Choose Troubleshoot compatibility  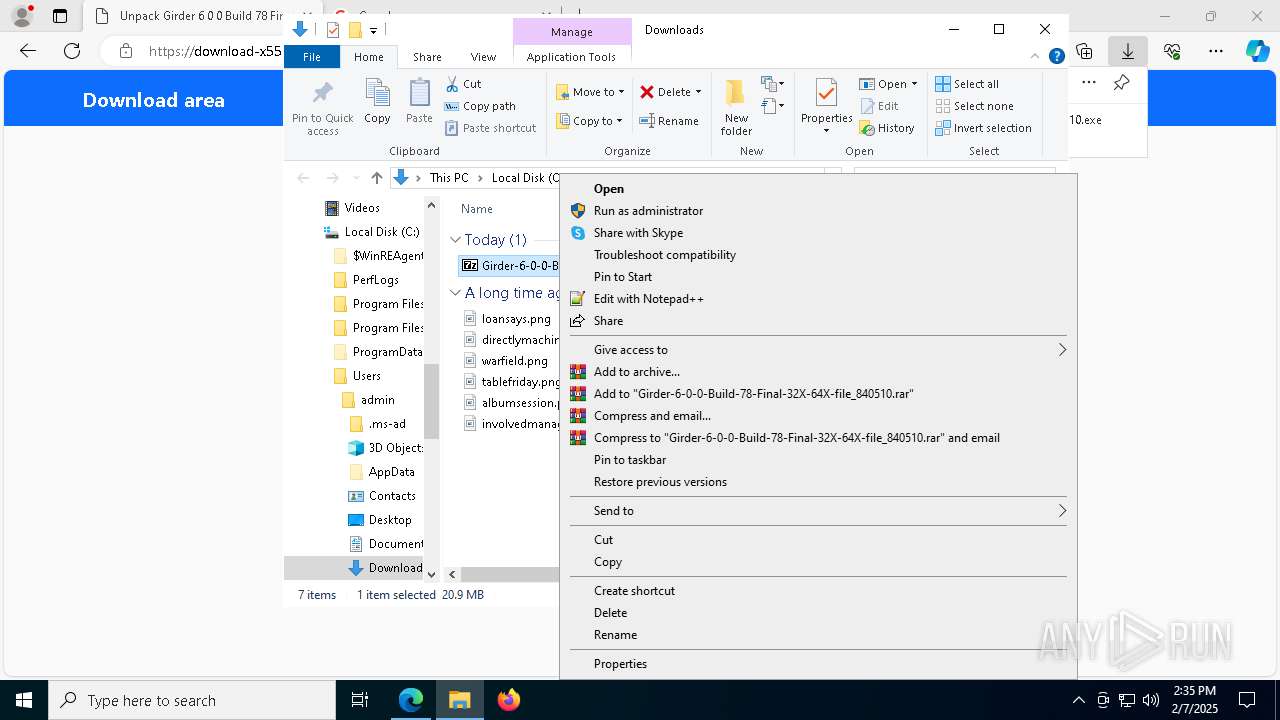point(818,255)
